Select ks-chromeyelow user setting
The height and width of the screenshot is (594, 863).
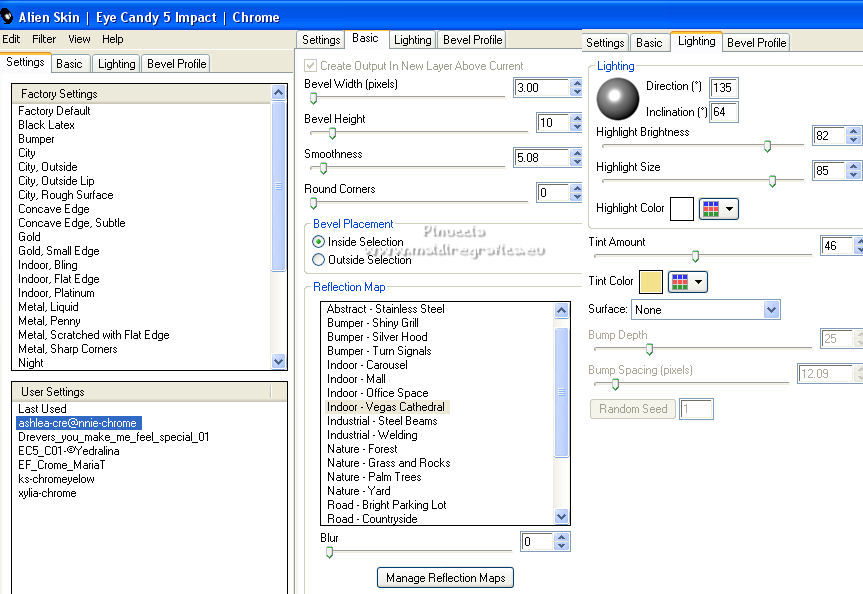pos(56,479)
